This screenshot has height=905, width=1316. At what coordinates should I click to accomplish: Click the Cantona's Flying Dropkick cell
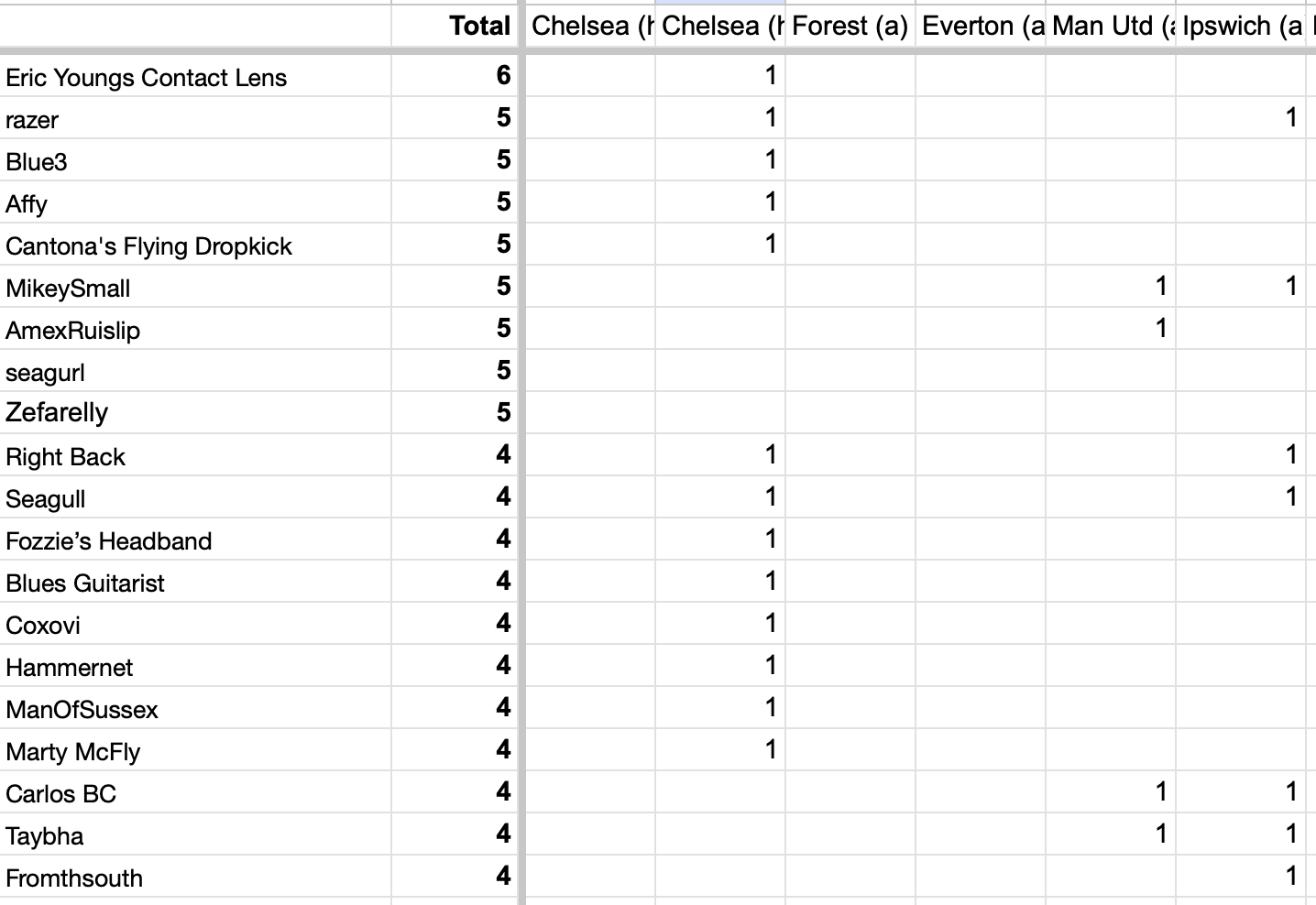point(195,245)
